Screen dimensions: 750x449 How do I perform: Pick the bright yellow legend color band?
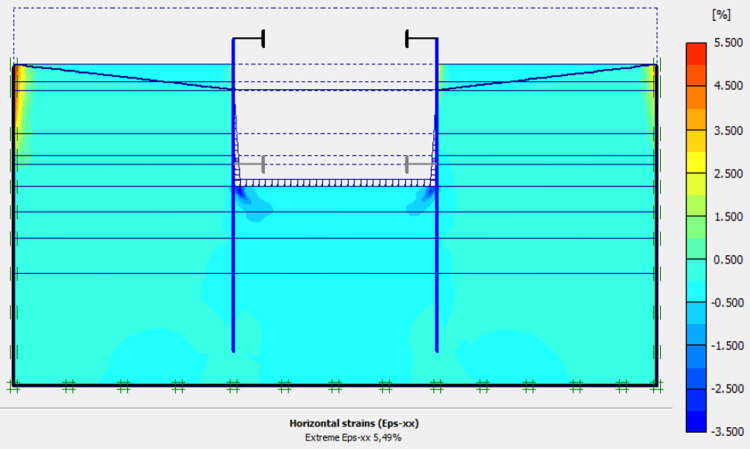pos(696,162)
